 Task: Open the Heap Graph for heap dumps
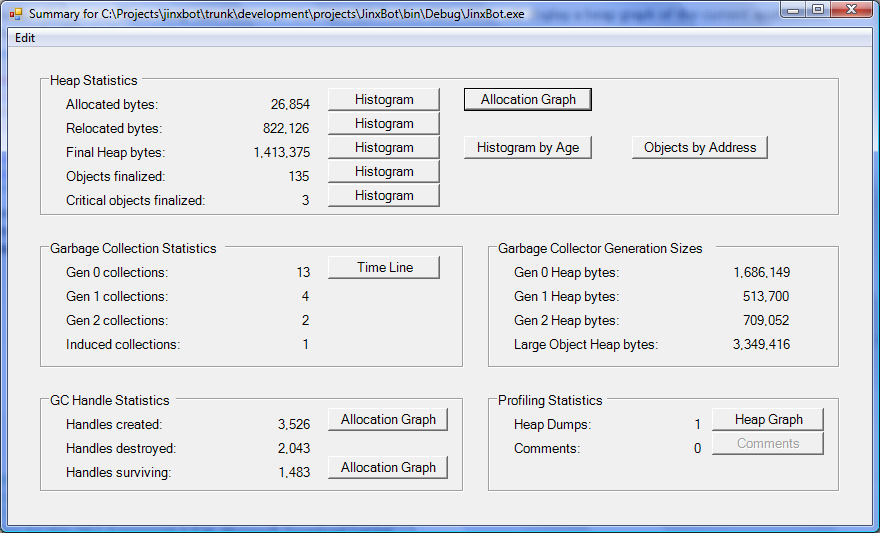(x=768, y=420)
